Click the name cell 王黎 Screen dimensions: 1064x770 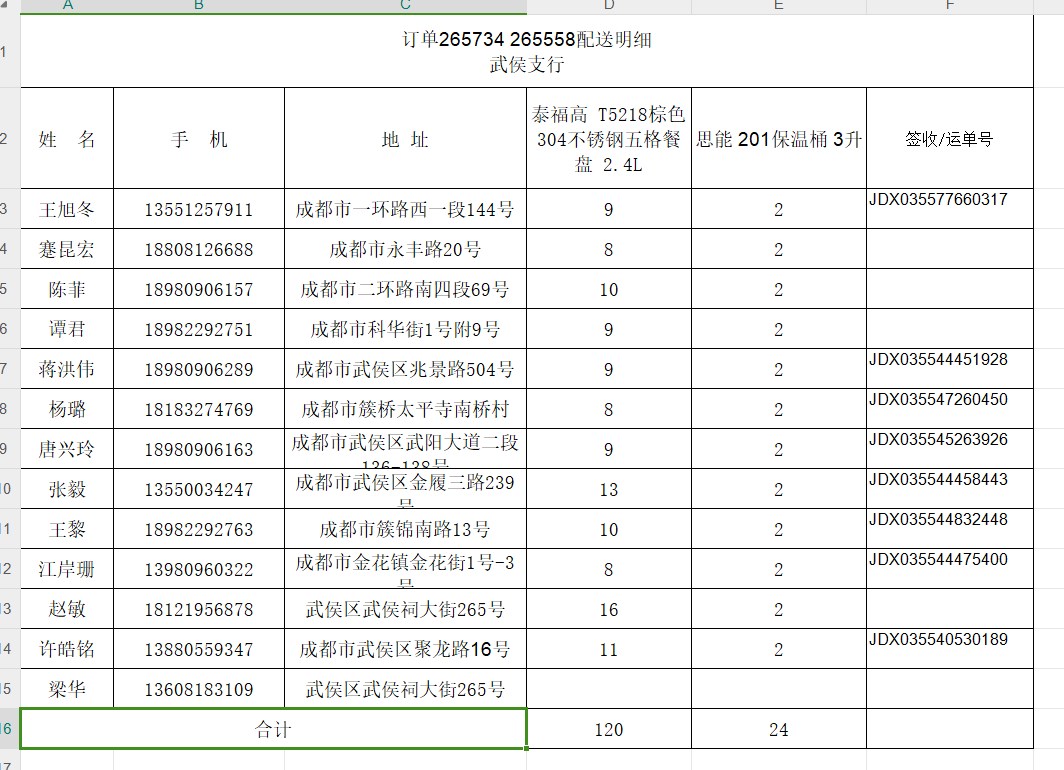pyautogui.click(x=67, y=529)
